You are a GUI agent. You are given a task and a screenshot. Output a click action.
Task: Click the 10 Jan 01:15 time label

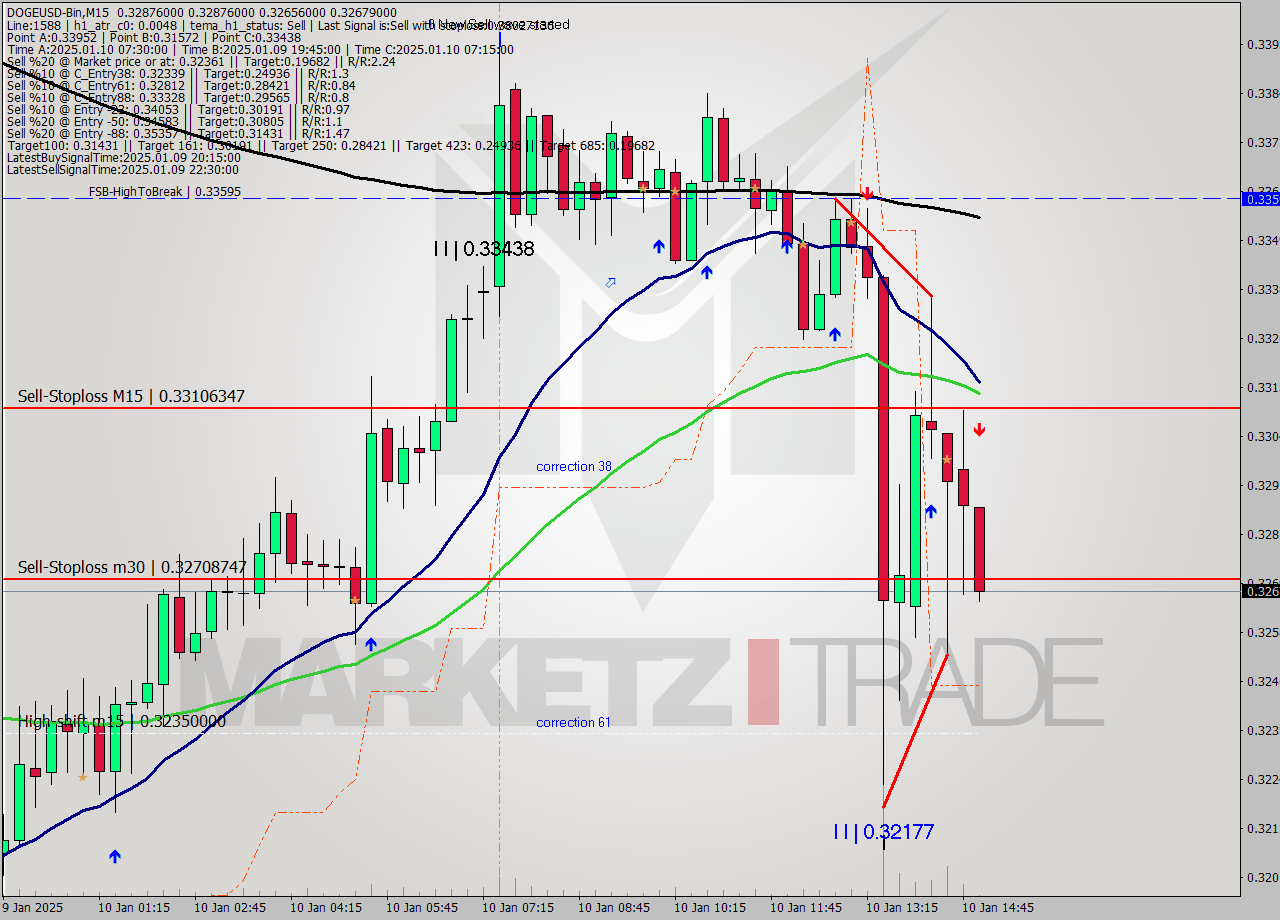pyautogui.click(x=134, y=908)
